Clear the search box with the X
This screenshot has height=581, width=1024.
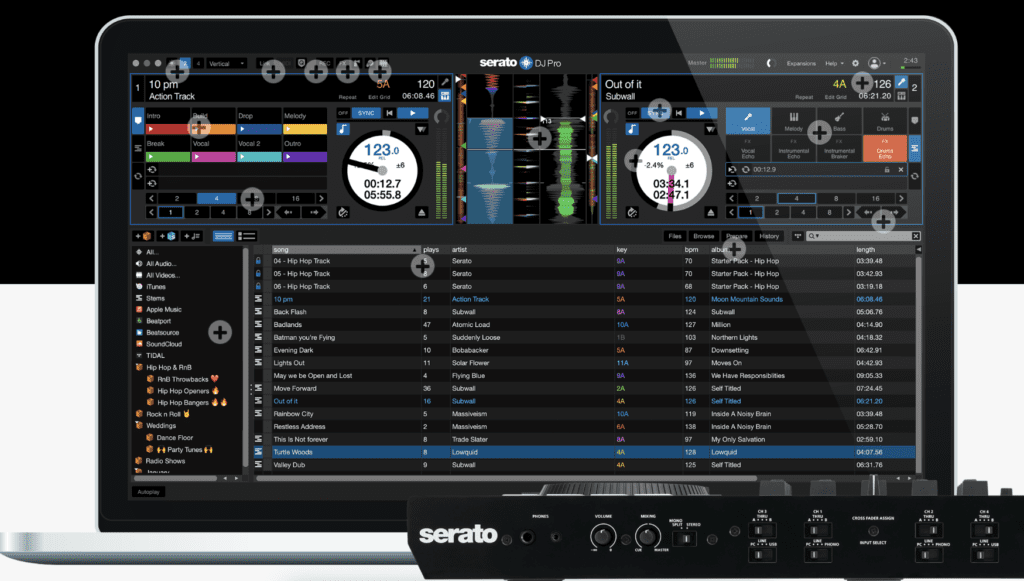[916, 236]
